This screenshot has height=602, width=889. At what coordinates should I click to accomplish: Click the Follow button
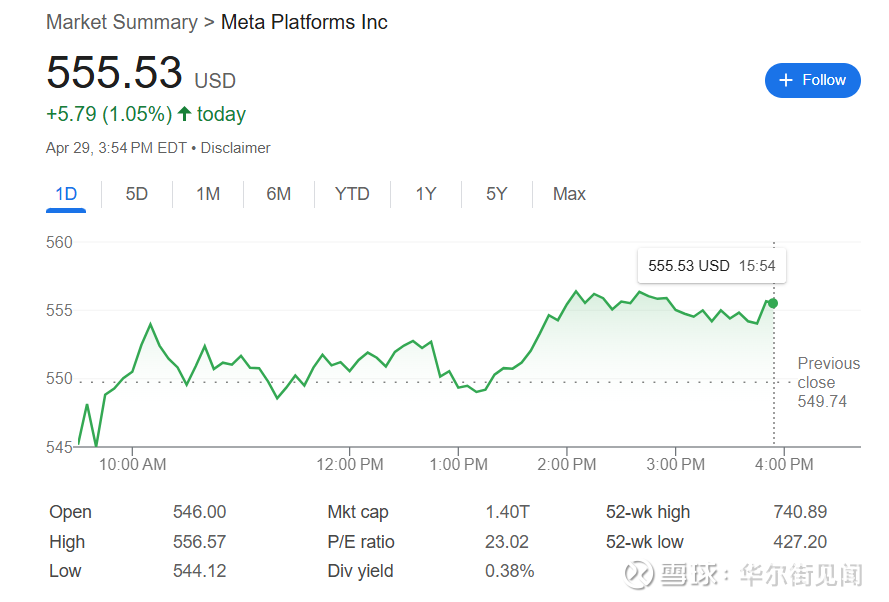pyautogui.click(x=812, y=80)
